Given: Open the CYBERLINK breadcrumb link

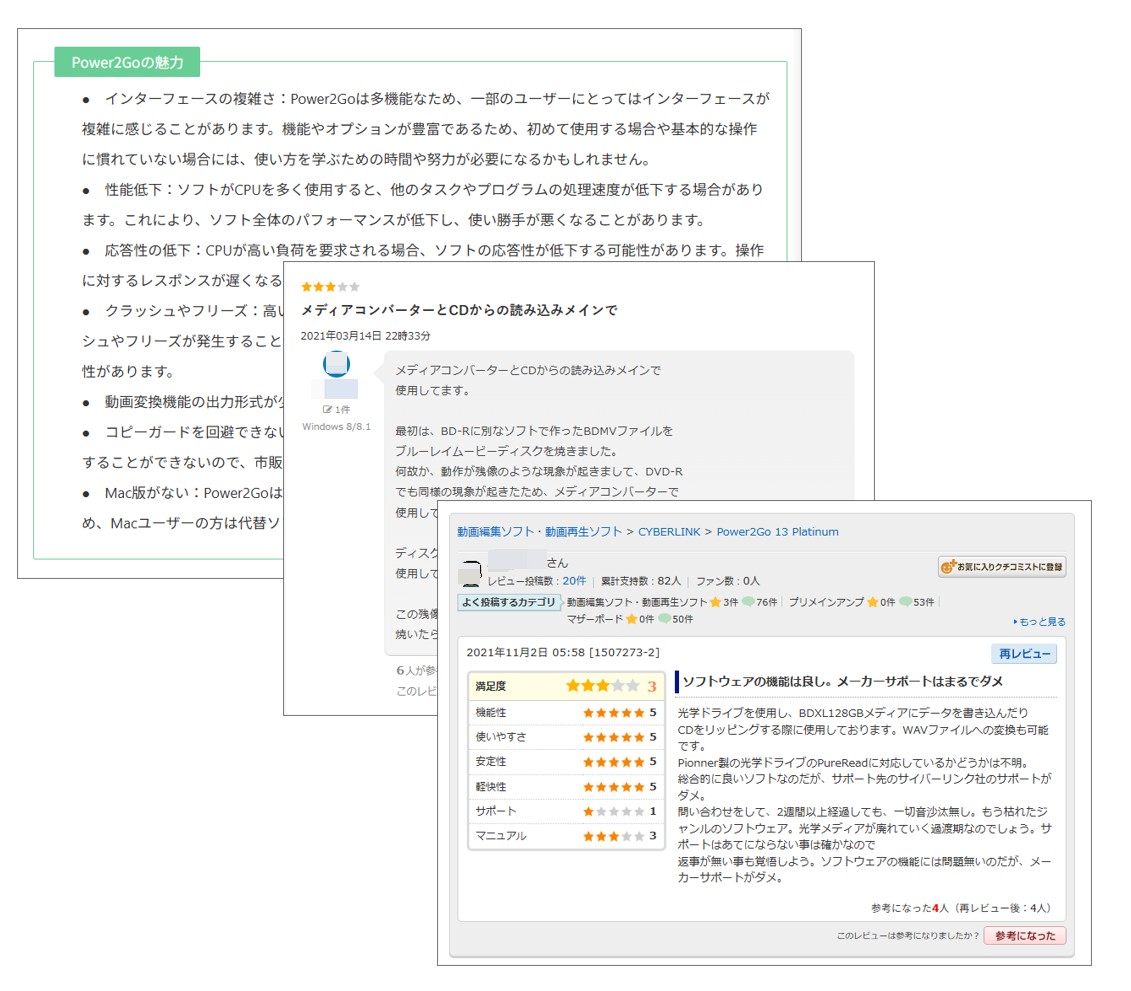Looking at the screenshot, I should click(x=669, y=532).
